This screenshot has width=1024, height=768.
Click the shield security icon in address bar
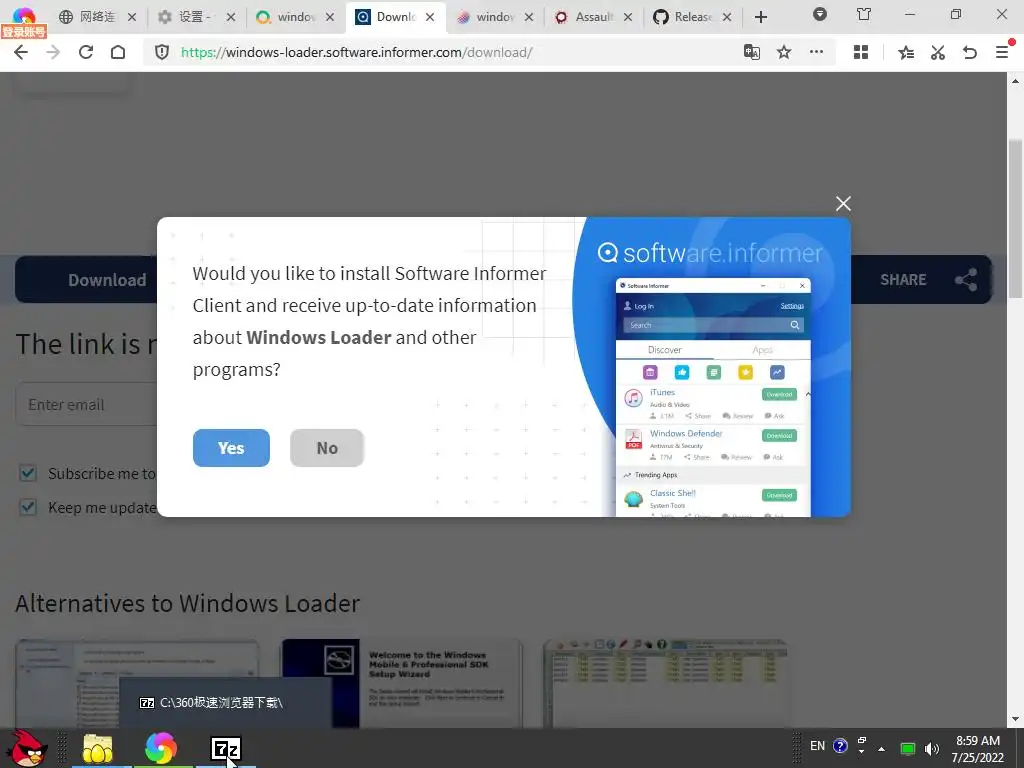[162, 52]
